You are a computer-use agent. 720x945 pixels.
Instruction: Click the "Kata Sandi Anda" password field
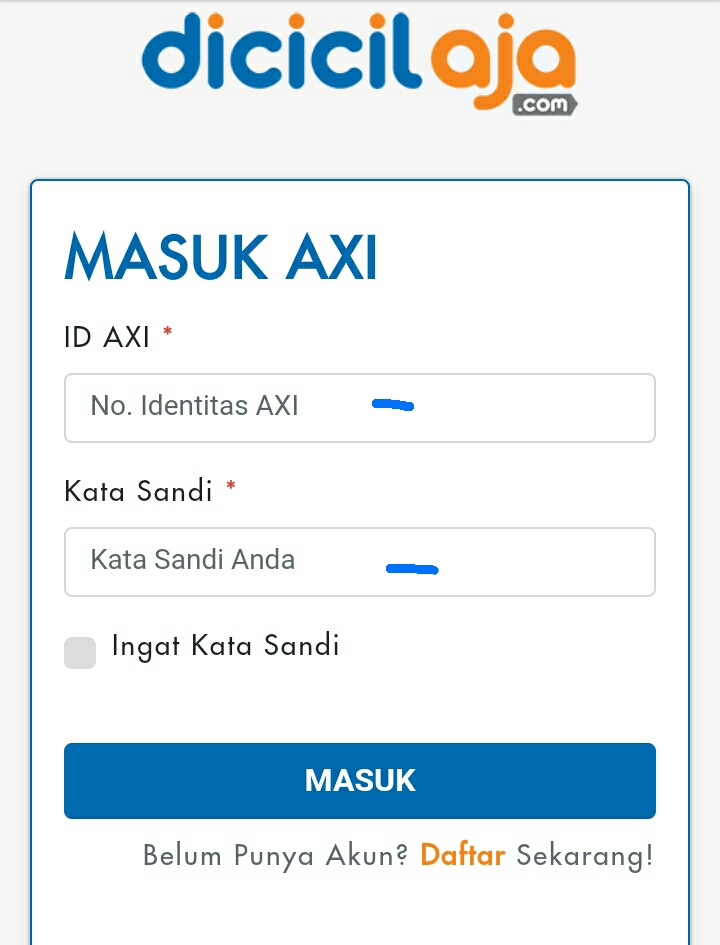tap(360, 561)
